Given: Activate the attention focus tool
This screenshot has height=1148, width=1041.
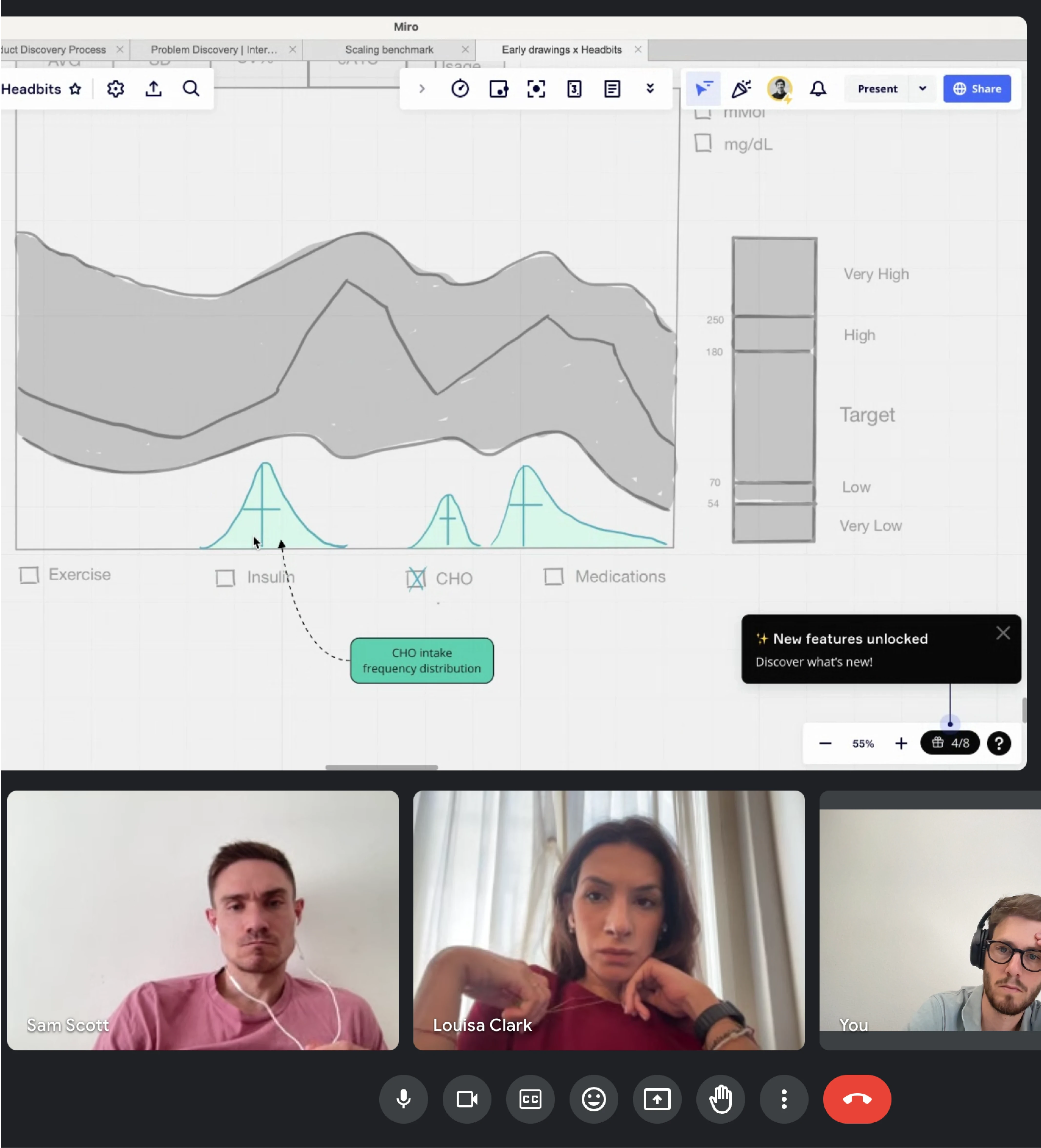Looking at the screenshot, I should 536,88.
